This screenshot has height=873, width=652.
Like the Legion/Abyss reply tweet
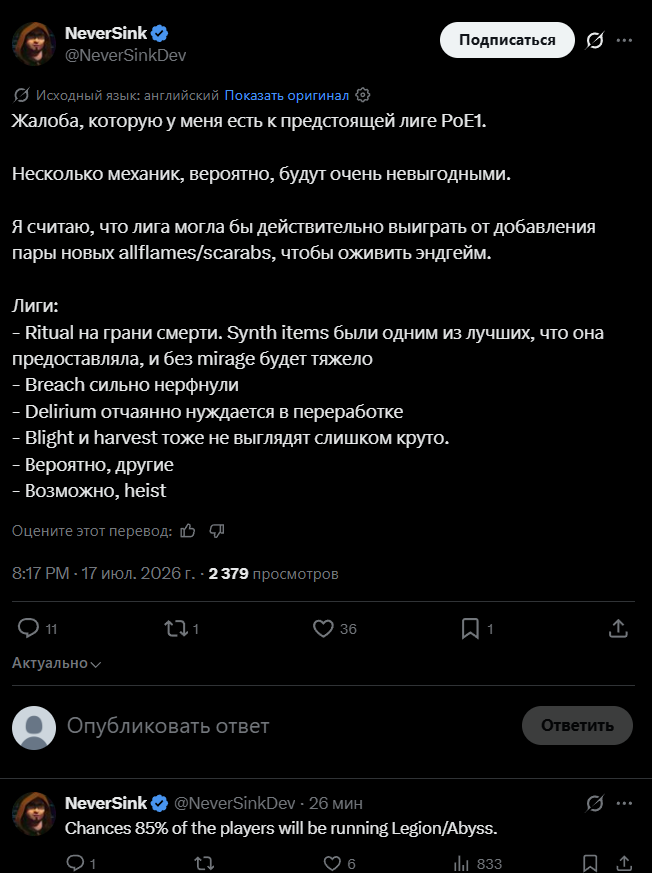pyautogui.click(x=332, y=863)
